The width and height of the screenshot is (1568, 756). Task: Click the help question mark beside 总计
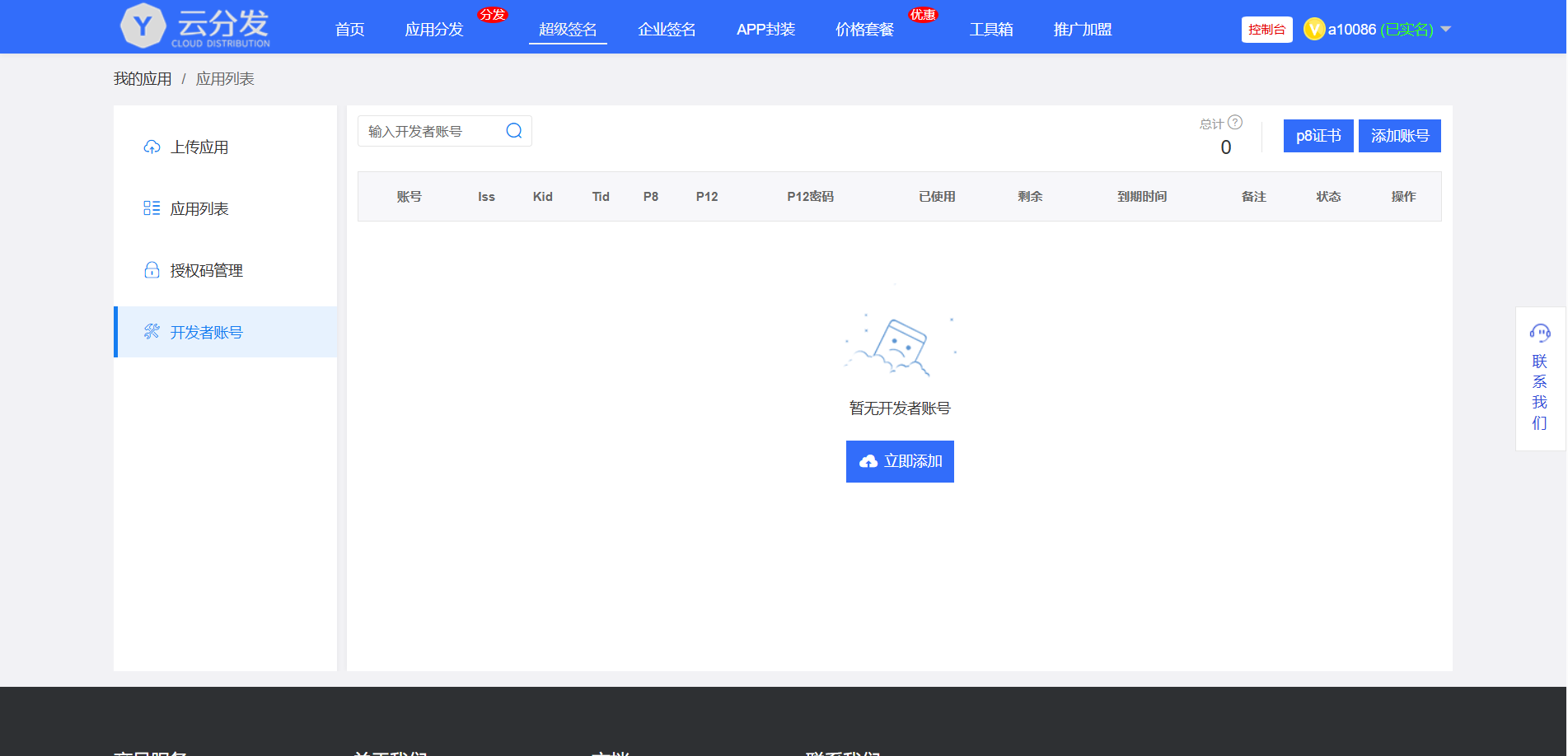(1235, 123)
